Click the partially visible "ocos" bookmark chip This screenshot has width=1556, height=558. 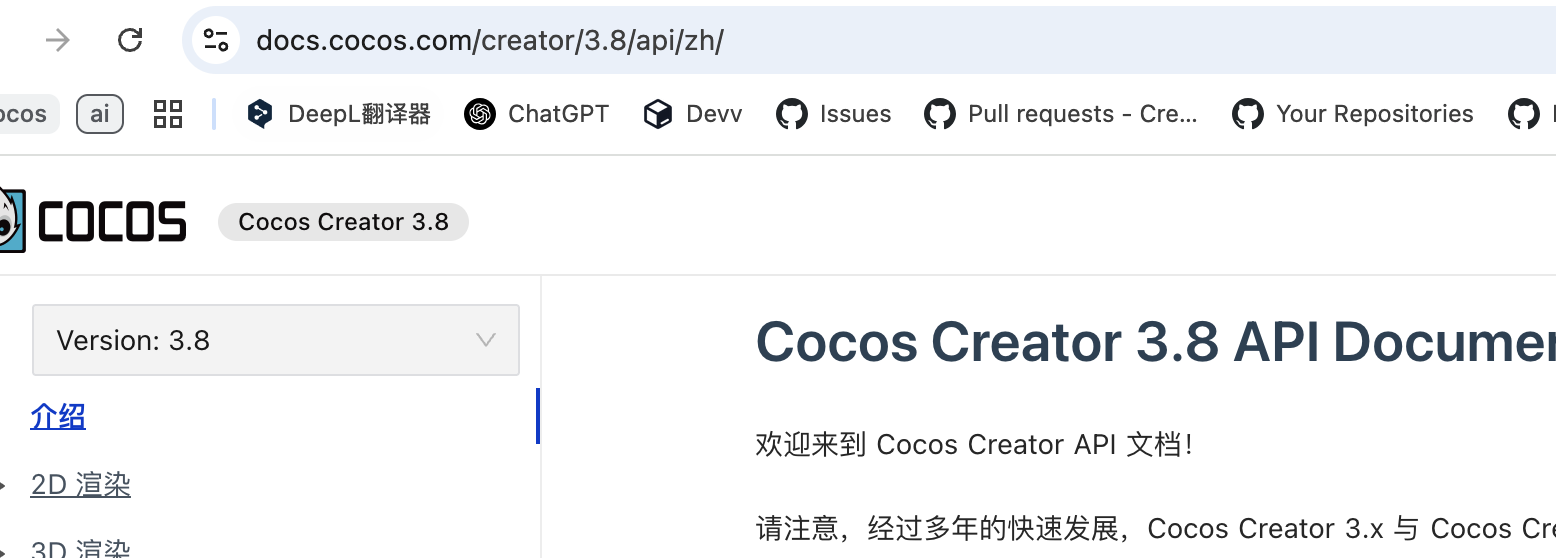pyautogui.click(x=24, y=114)
